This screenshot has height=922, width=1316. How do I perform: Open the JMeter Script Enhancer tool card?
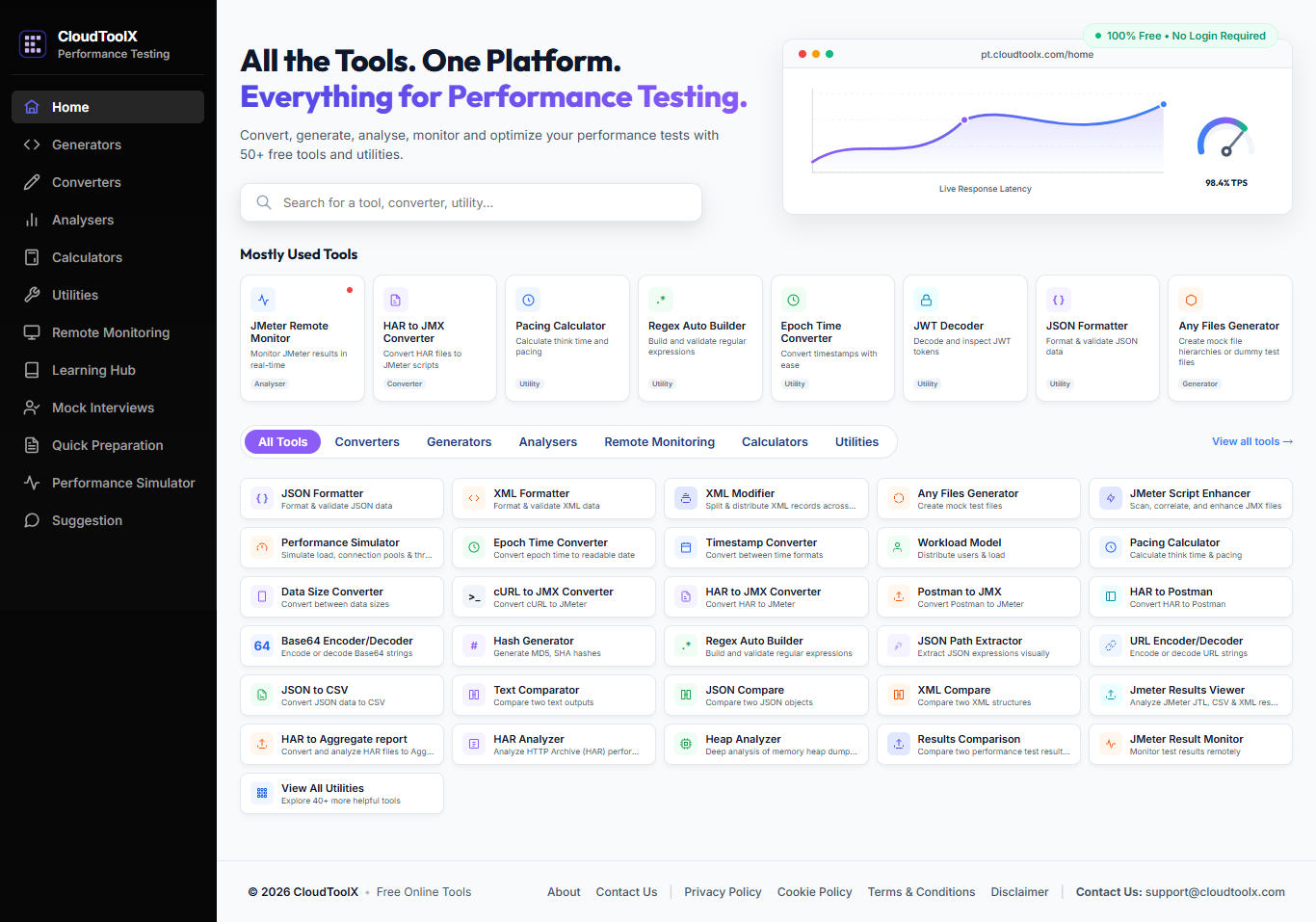(1191, 498)
